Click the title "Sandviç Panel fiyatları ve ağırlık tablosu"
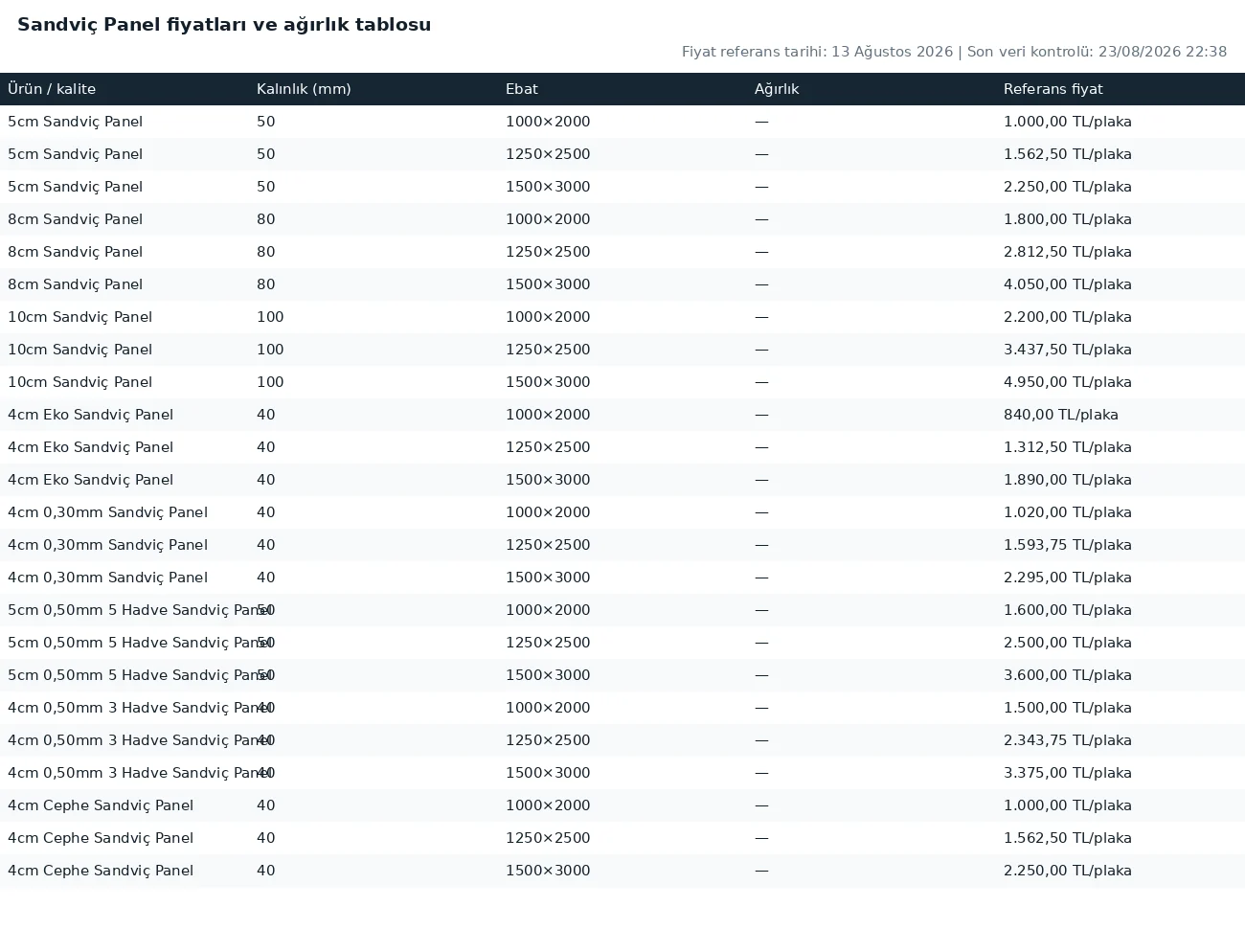The height and width of the screenshot is (952, 1245). [224, 25]
